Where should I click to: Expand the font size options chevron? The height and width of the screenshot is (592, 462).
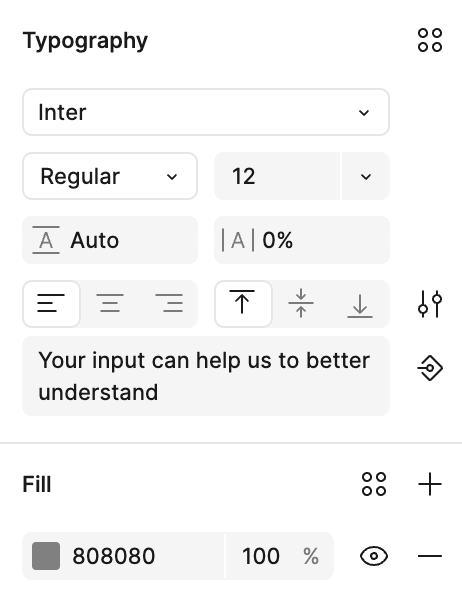(365, 176)
